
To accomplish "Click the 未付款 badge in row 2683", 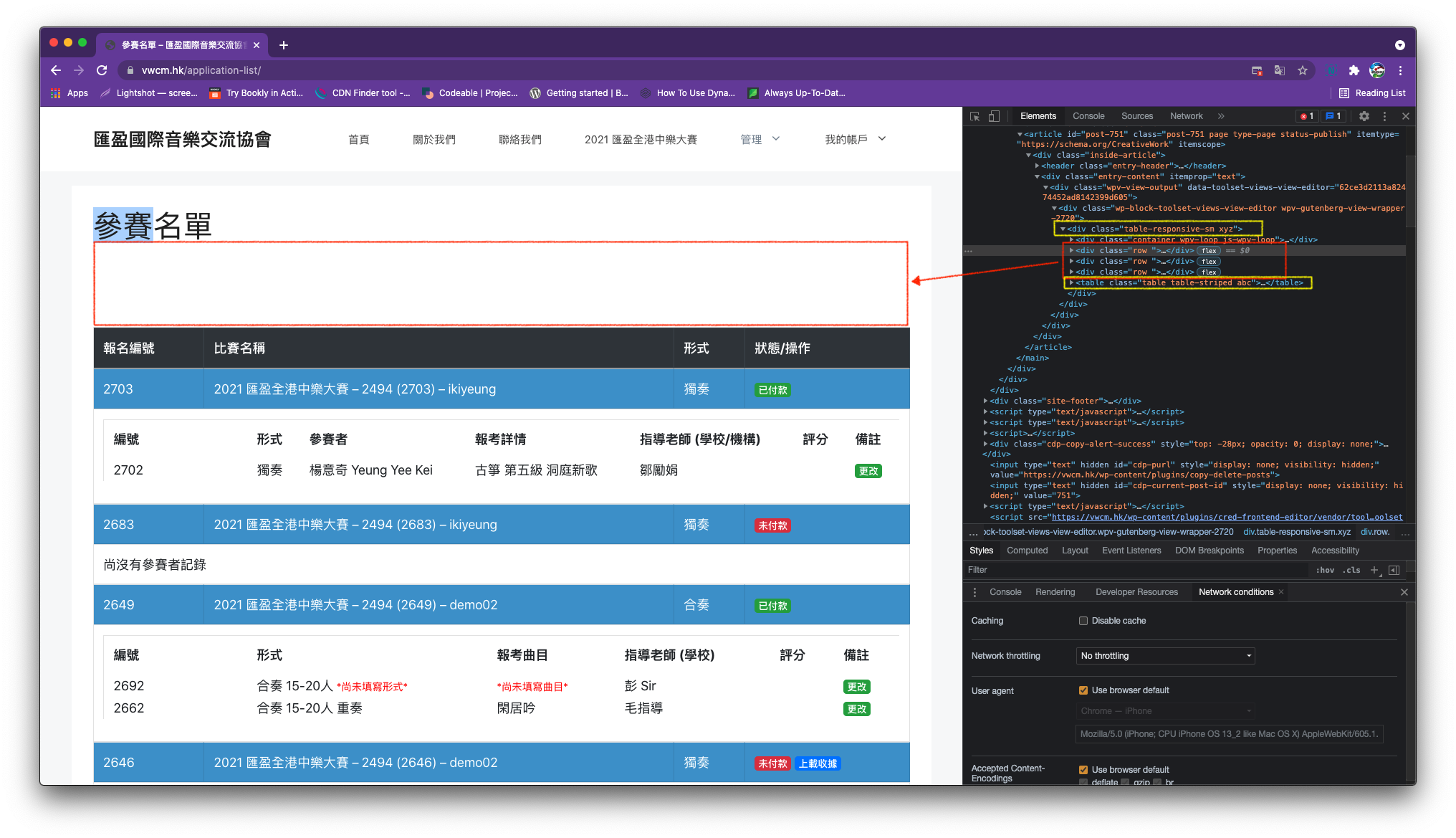I will 772,526.
